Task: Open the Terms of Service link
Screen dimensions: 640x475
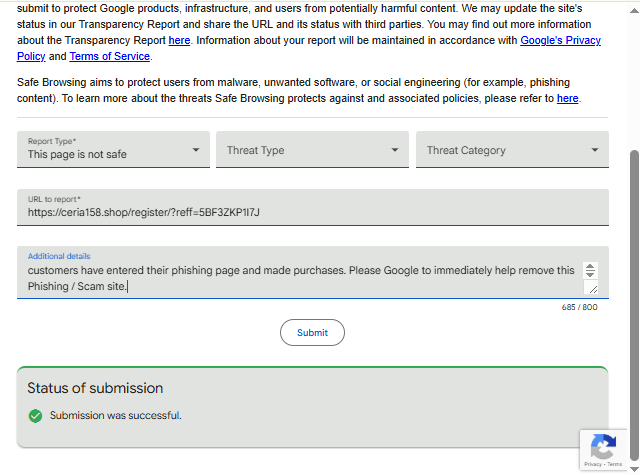Action: (110, 57)
